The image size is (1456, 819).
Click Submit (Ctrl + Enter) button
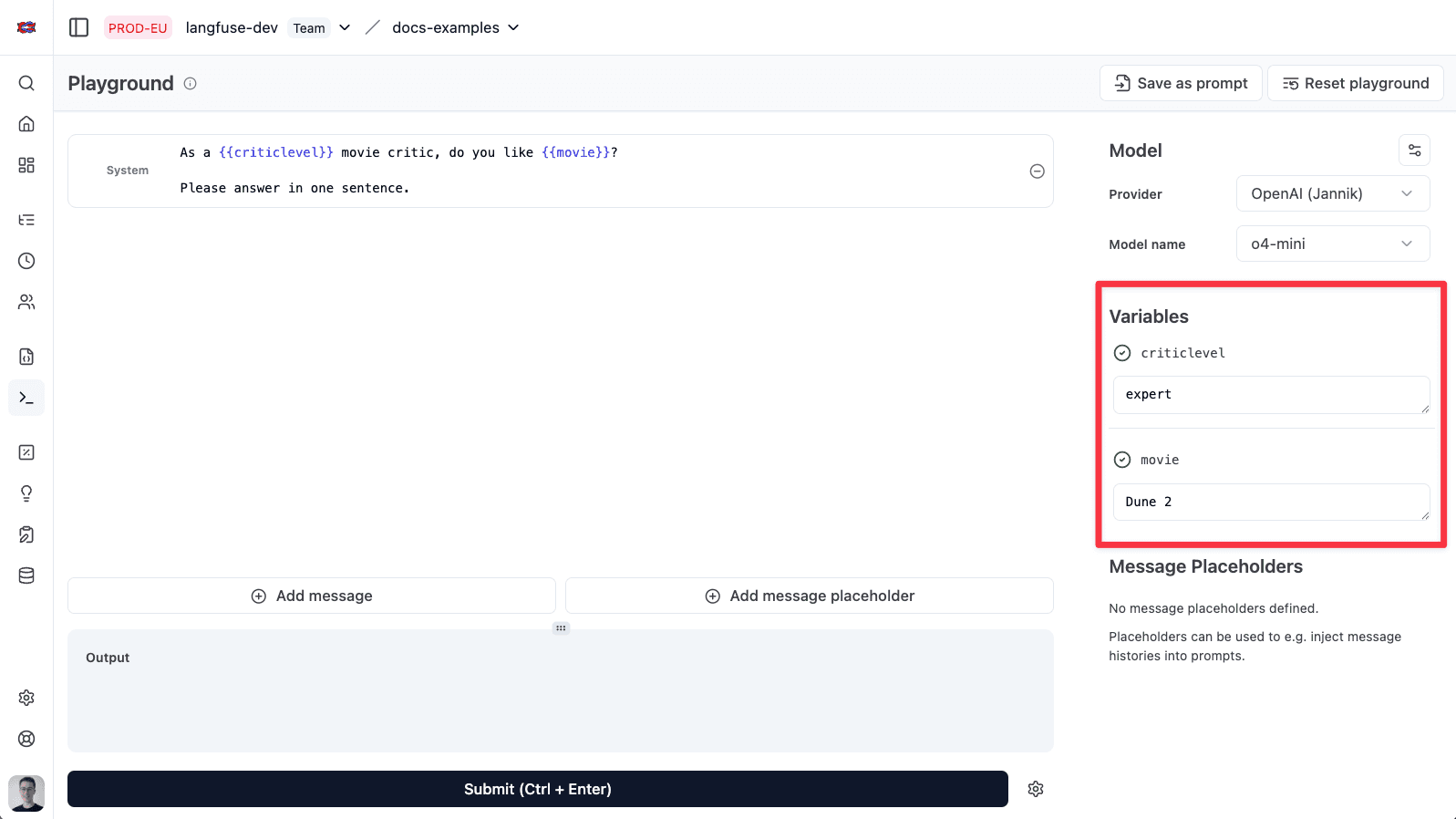[x=538, y=789]
